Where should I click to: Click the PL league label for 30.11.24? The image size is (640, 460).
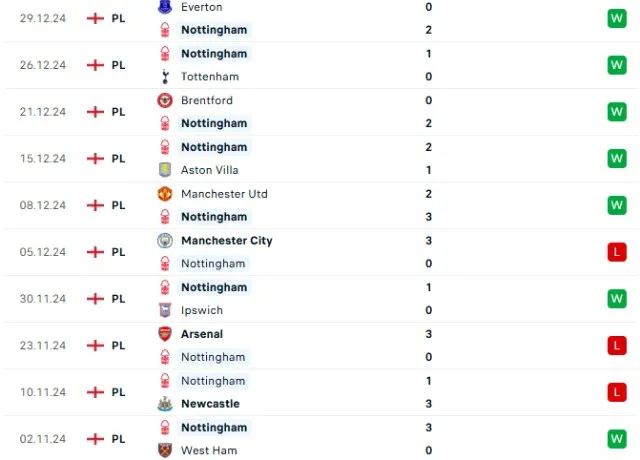tap(118, 298)
